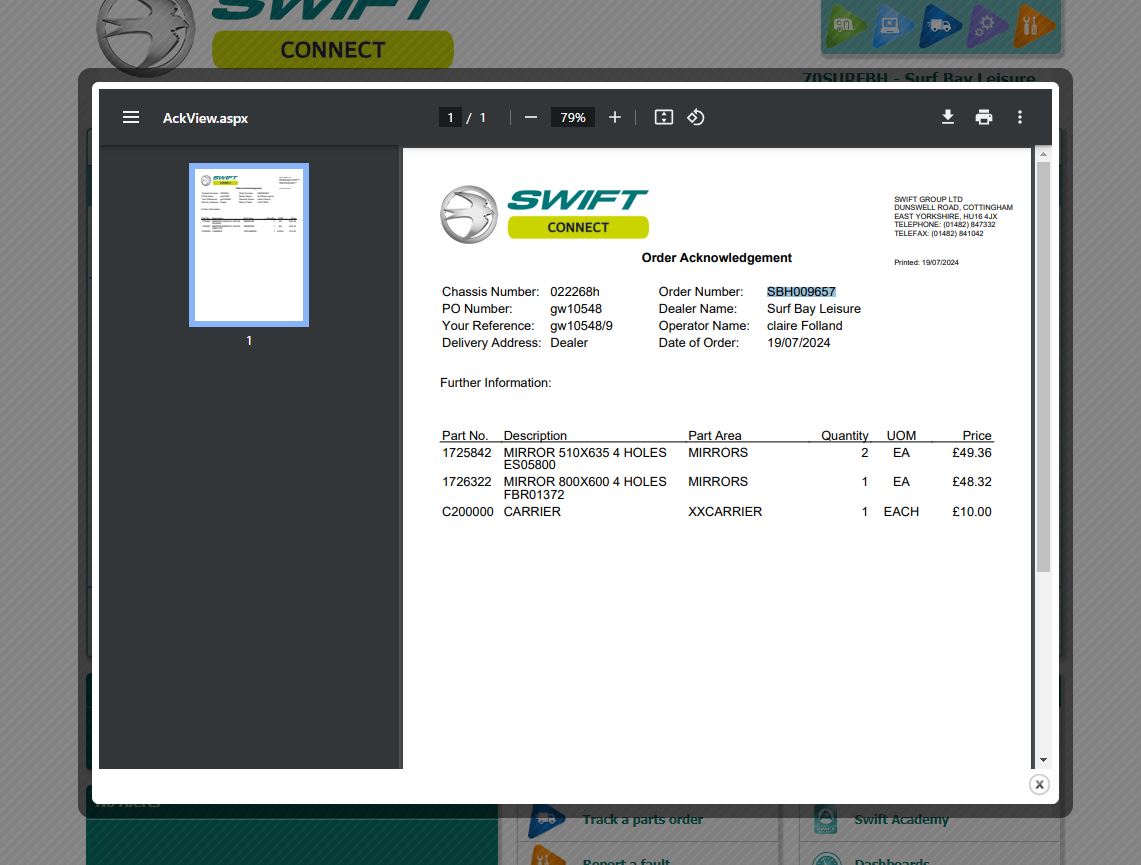The width and height of the screenshot is (1141, 865).
Task: Click the blue delivery truck icon
Action: 938,27
